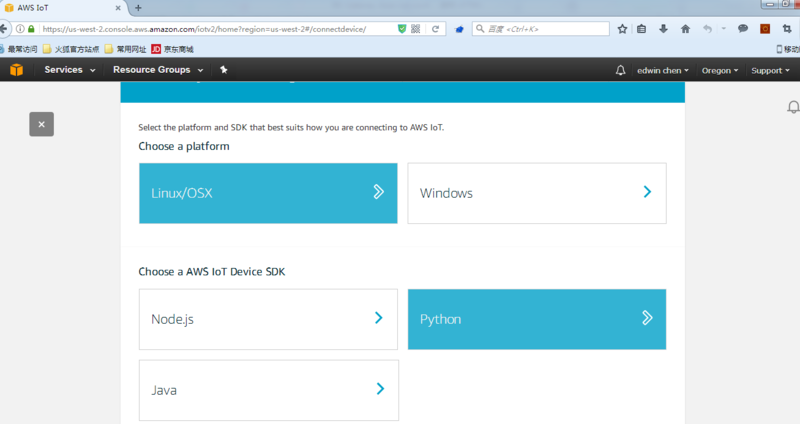Change region using the Oregon dropdown
Viewport: 800px width, 424px height.
point(719,70)
